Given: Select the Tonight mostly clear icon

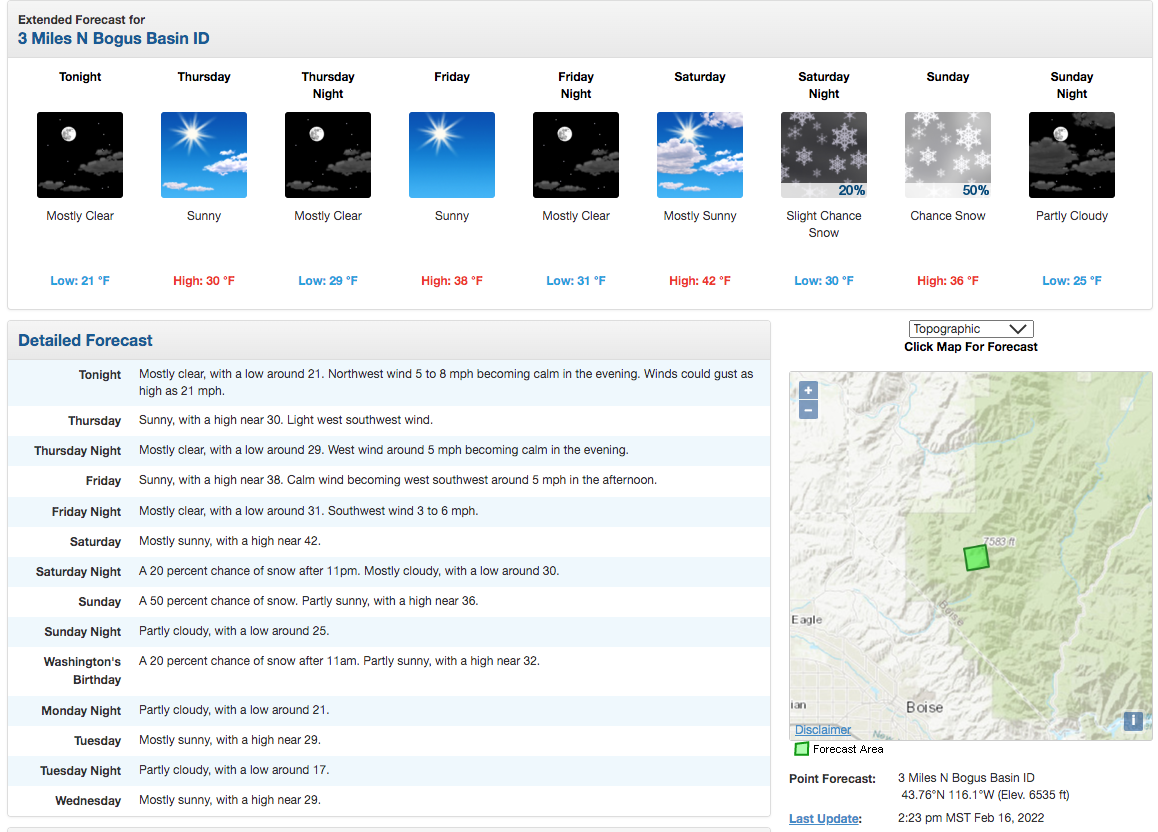Looking at the screenshot, I should pyautogui.click(x=80, y=155).
